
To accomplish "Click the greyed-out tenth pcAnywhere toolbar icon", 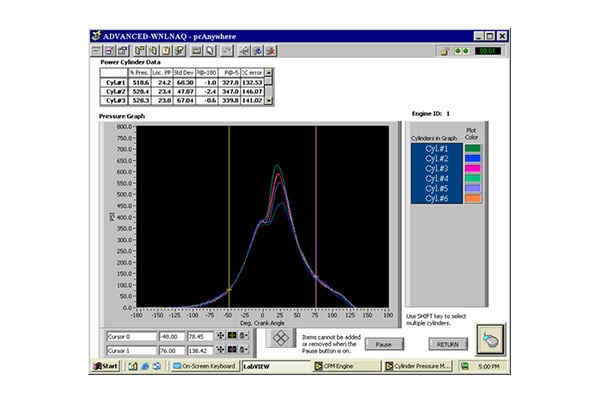I will coord(227,51).
